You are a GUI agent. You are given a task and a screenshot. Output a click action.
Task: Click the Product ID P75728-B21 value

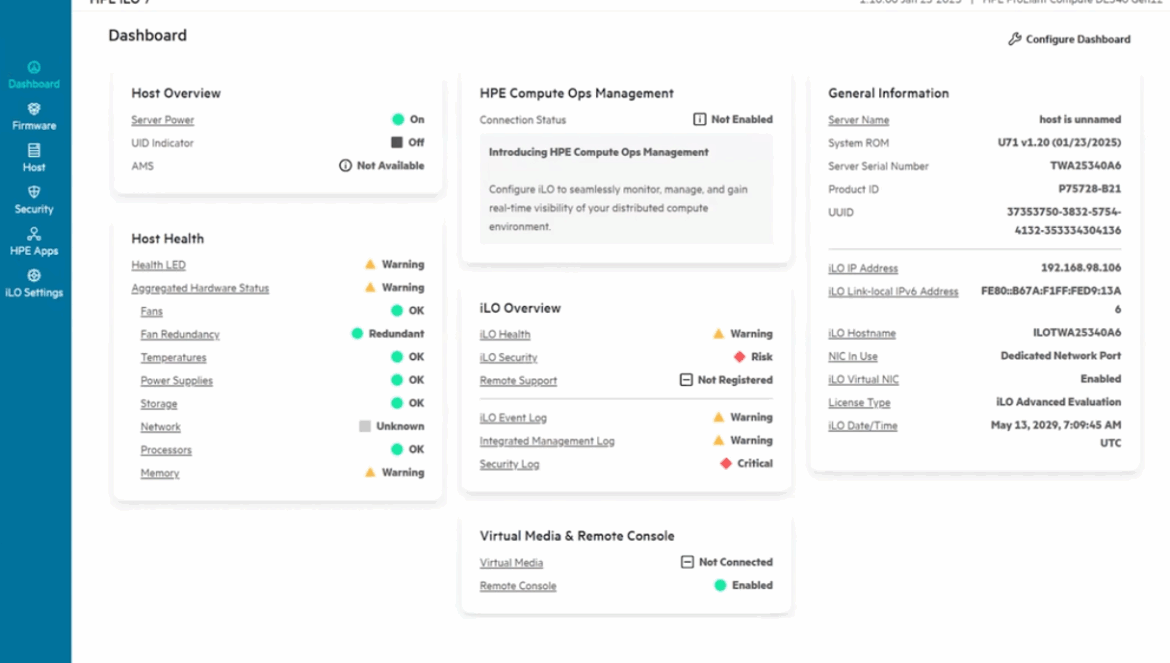pos(1089,189)
